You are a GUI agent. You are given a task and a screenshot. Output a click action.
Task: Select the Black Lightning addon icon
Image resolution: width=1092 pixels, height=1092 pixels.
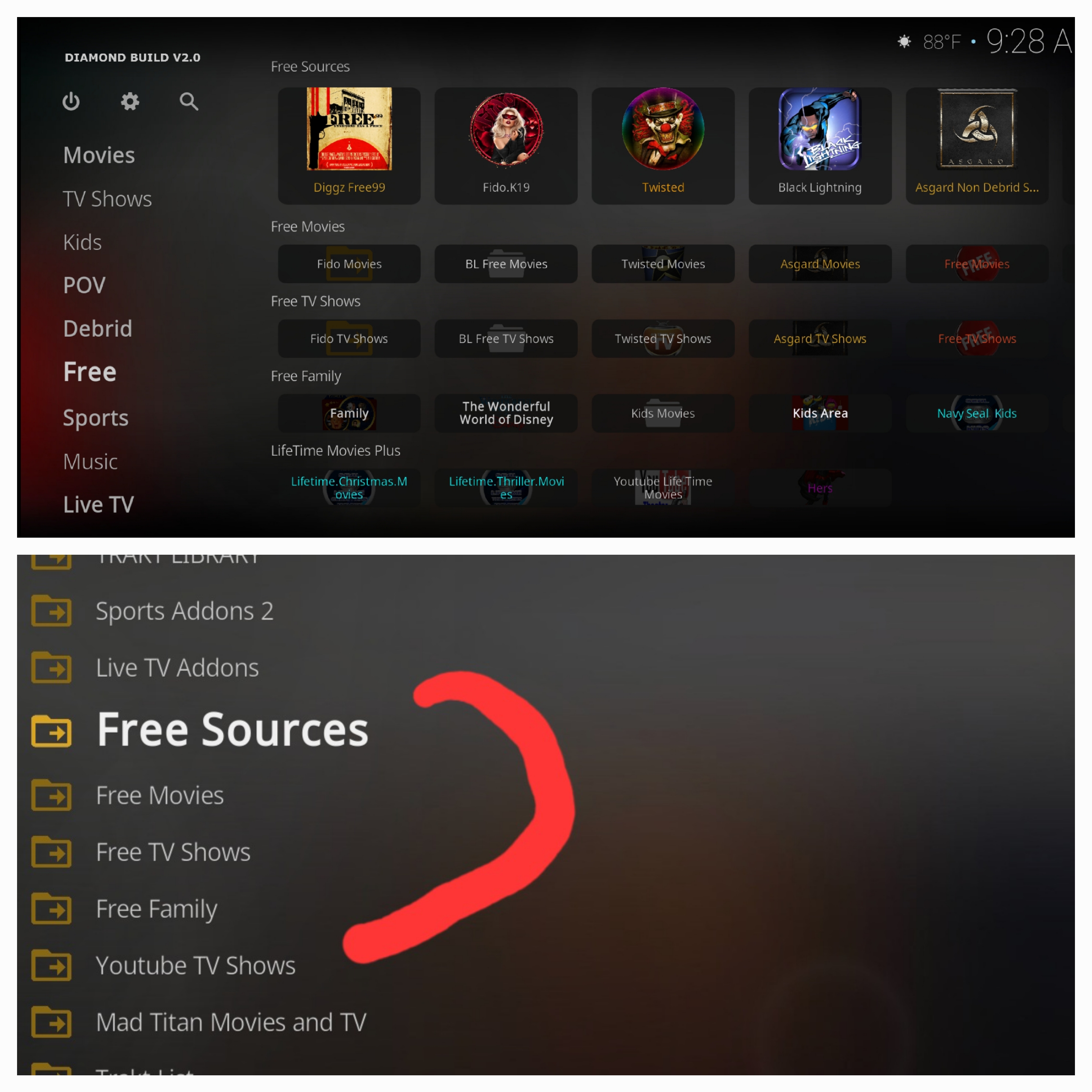[819, 129]
